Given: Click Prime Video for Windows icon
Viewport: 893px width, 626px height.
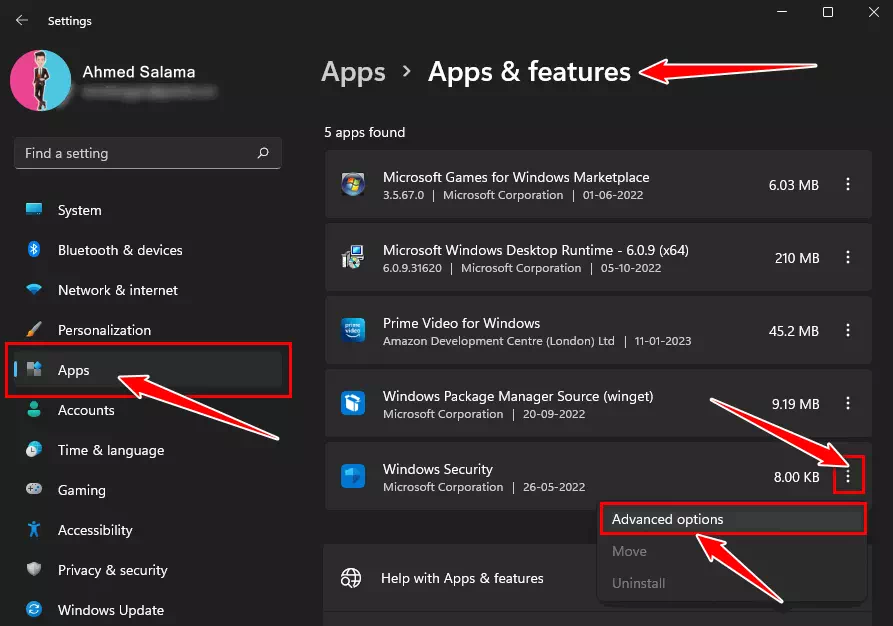Looking at the screenshot, I should click(x=353, y=330).
